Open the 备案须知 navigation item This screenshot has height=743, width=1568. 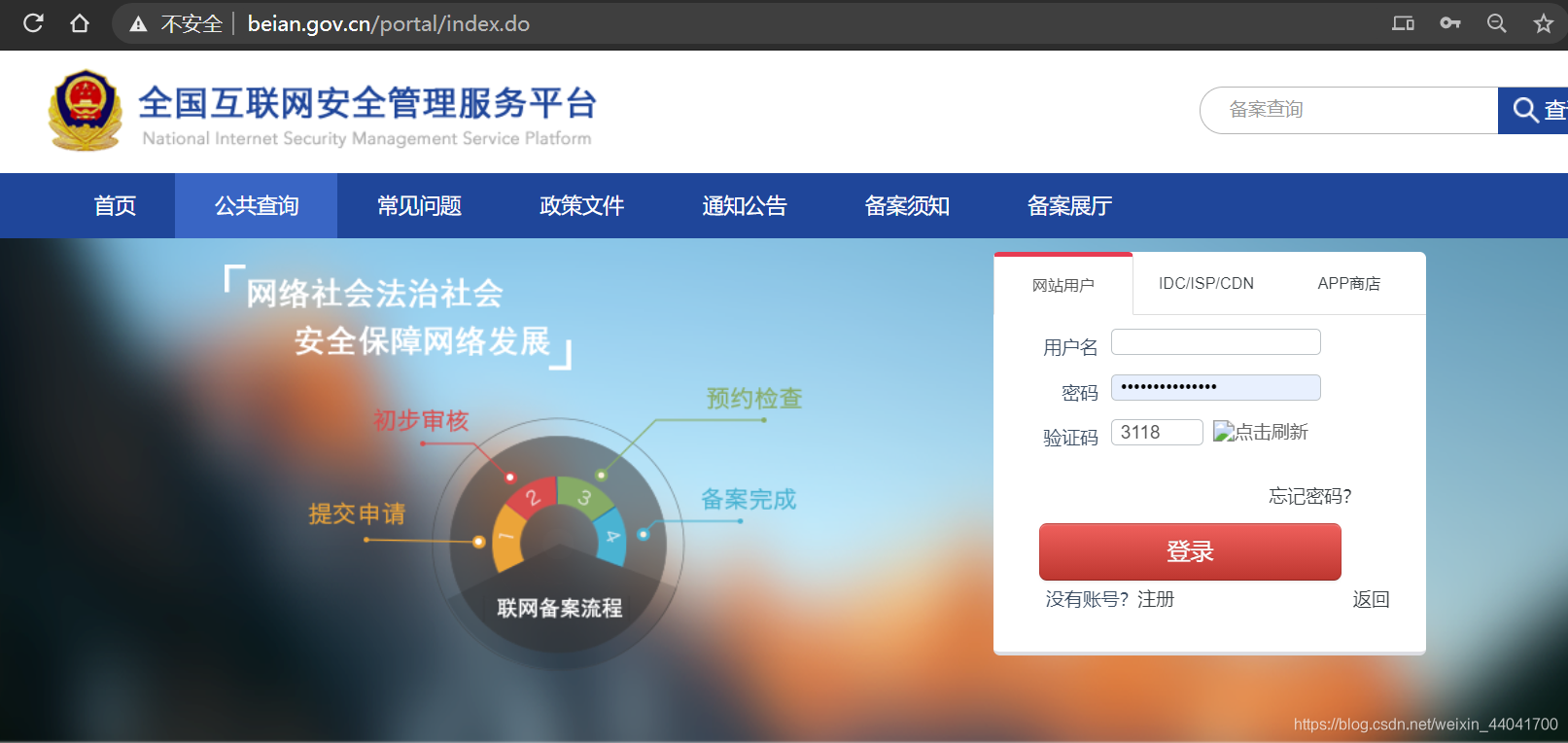pyautogui.click(x=907, y=206)
